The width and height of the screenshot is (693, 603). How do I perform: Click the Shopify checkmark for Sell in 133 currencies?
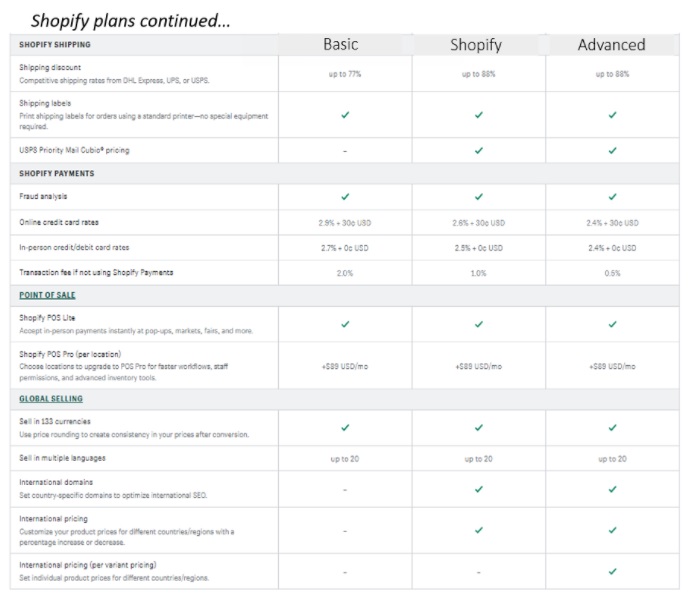479,427
